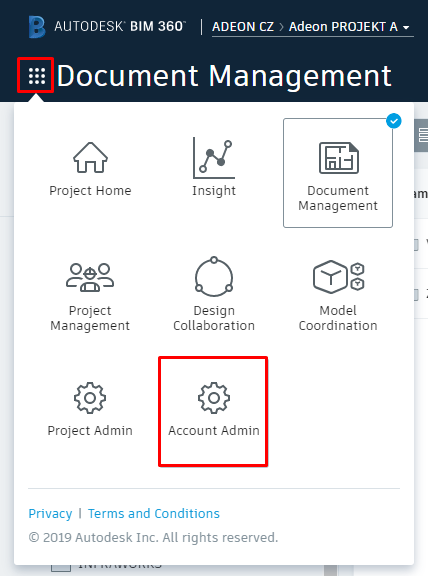
Task: Expand the Adeon PROJEKT A project dropdown
Action: point(349,27)
